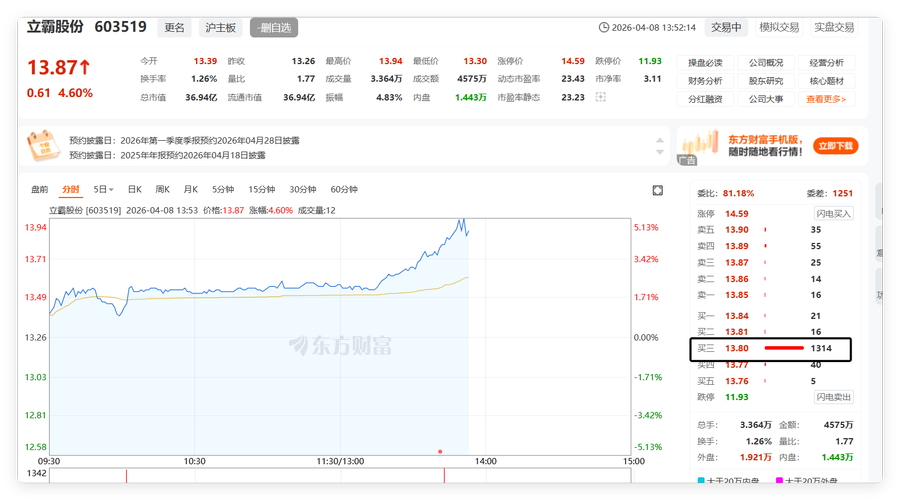
Task: Open the 经营分析 link
Action: [x=827, y=63]
